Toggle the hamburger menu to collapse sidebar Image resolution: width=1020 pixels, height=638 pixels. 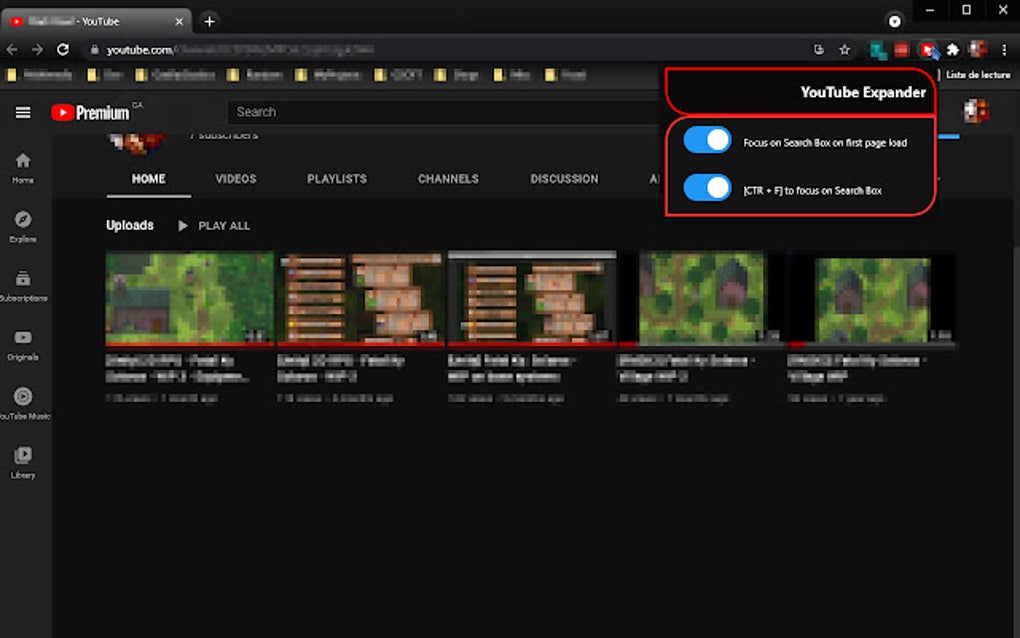coord(22,112)
